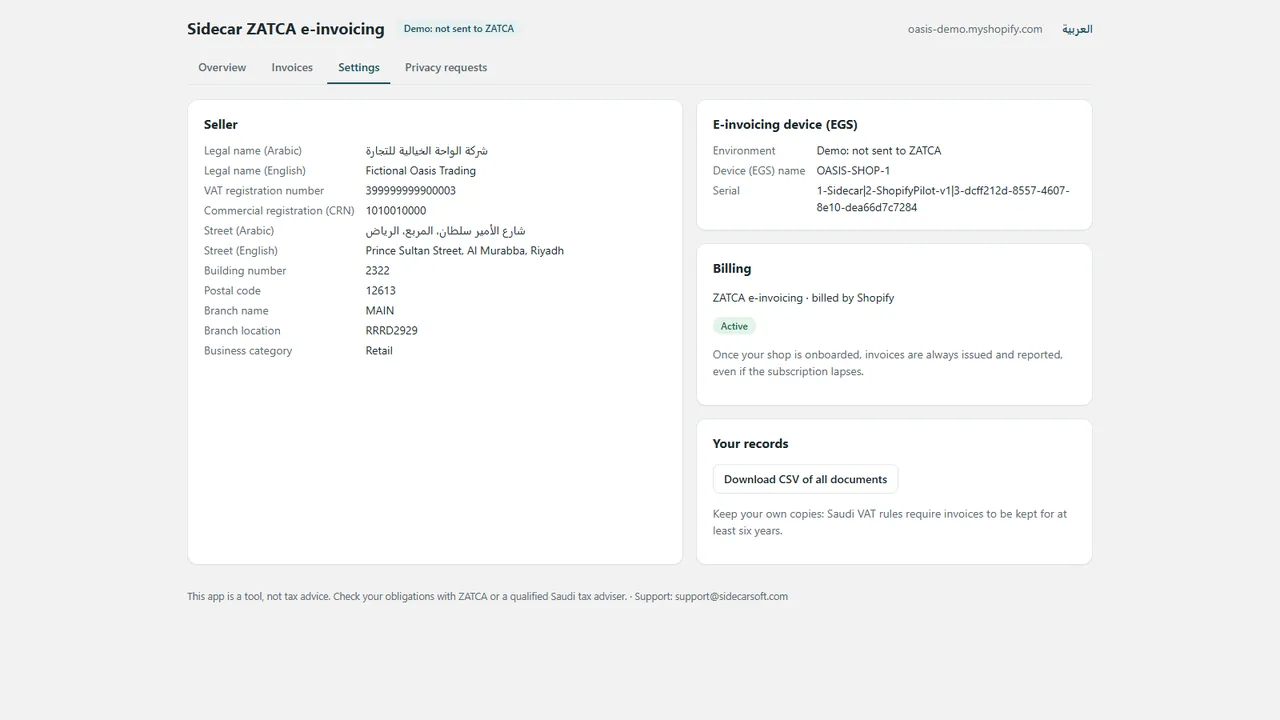Click the VAT registration number label
1280x720 pixels.
[x=264, y=191]
